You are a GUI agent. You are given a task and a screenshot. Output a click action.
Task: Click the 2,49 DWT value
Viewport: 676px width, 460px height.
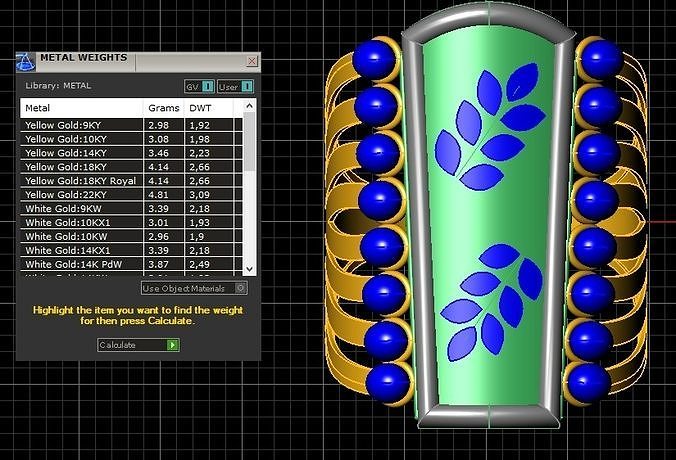[x=200, y=264]
